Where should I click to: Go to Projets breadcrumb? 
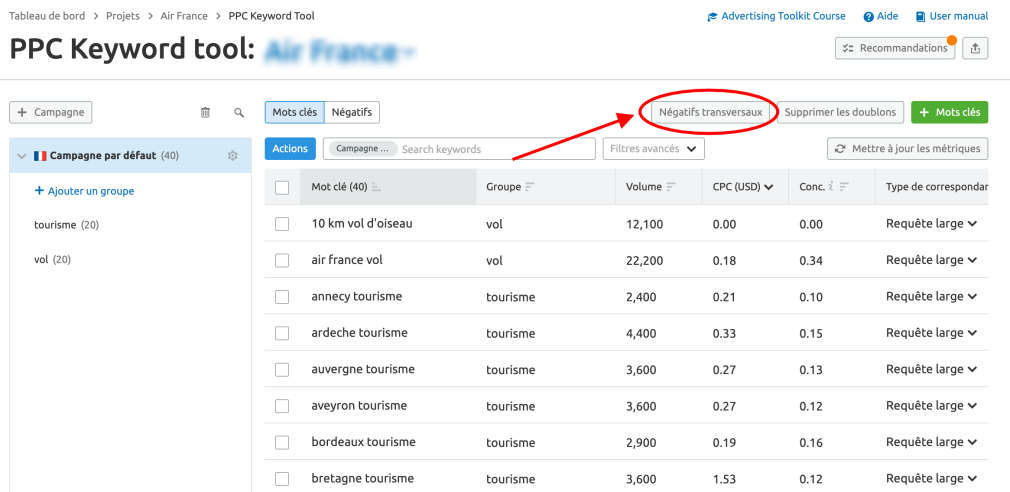click(x=123, y=16)
